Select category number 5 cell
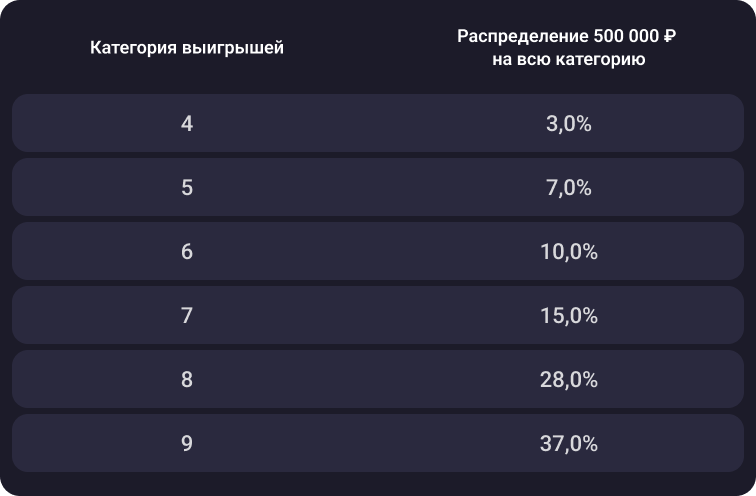Image resolution: width=756 pixels, height=496 pixels. (x=187, y=188)
